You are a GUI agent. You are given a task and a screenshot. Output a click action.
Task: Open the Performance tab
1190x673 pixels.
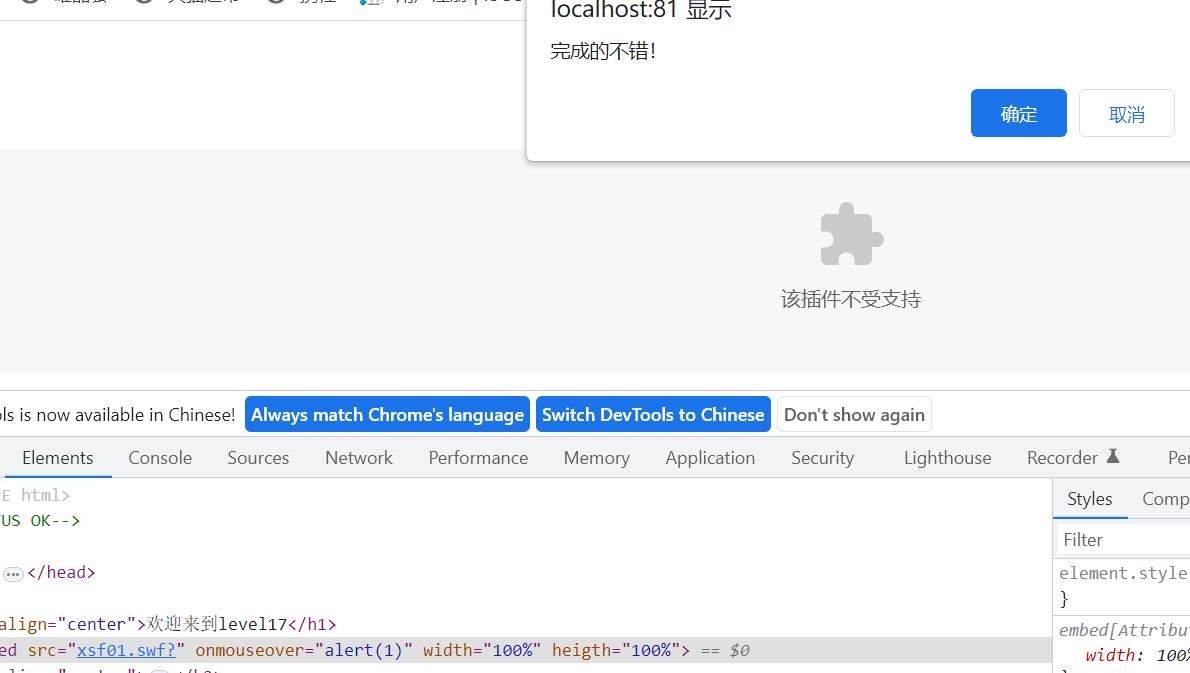478,458
